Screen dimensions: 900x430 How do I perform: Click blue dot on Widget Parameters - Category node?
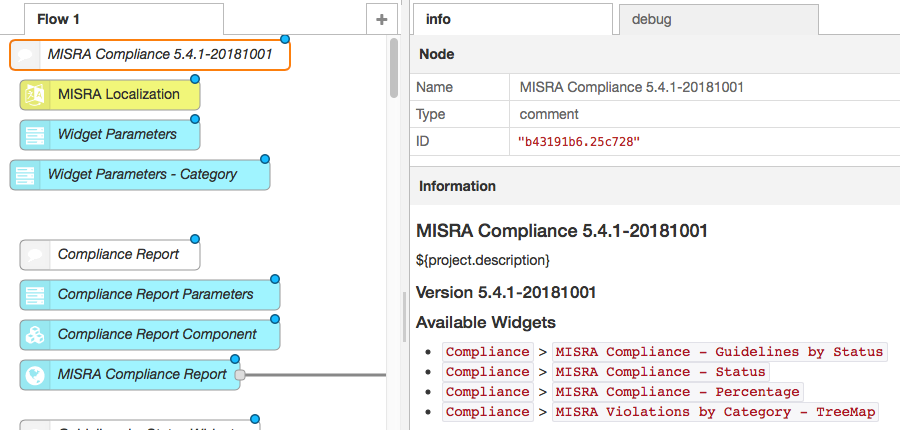tap(265, 158)
